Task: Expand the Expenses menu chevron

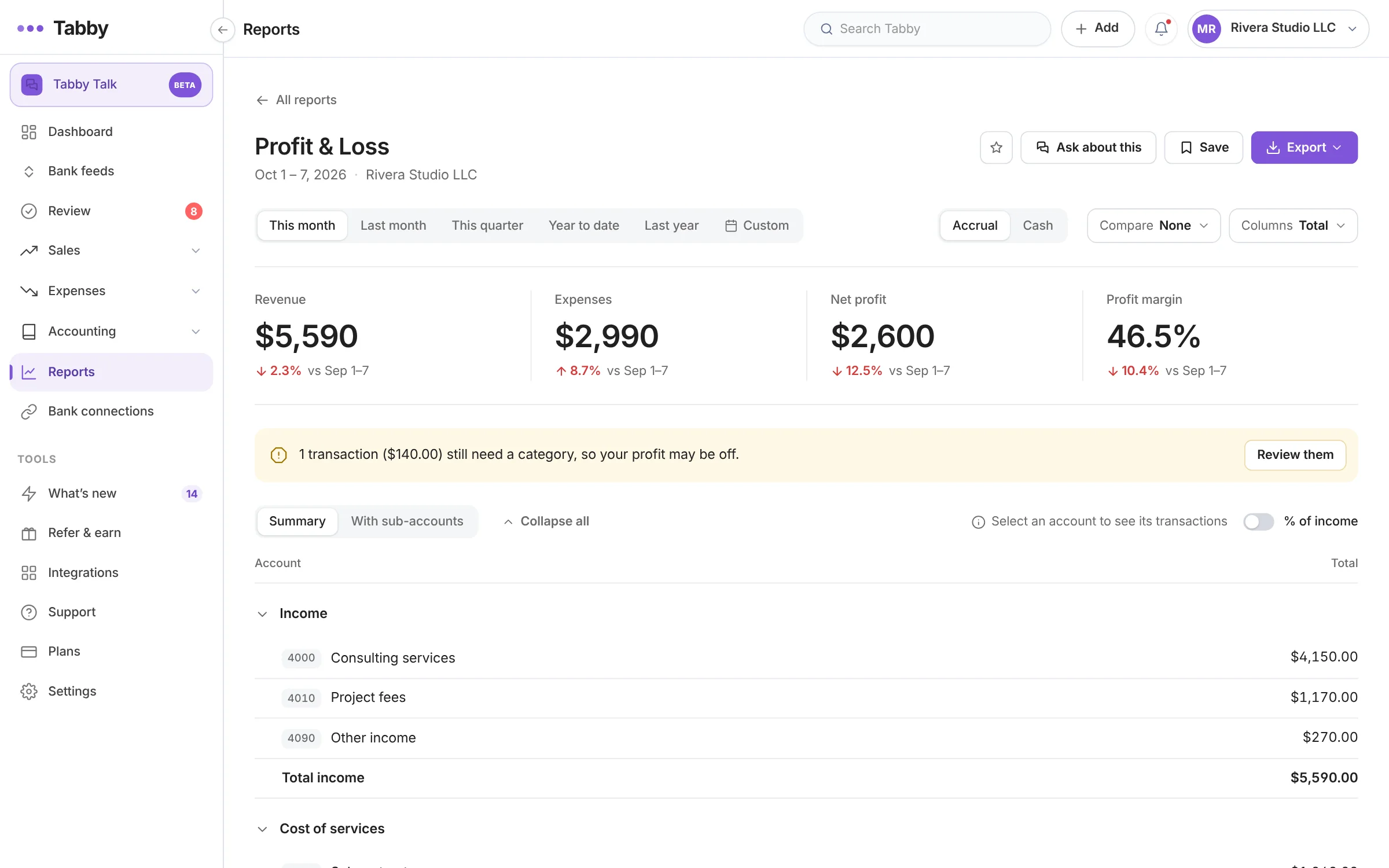Action: click(196, 291)
